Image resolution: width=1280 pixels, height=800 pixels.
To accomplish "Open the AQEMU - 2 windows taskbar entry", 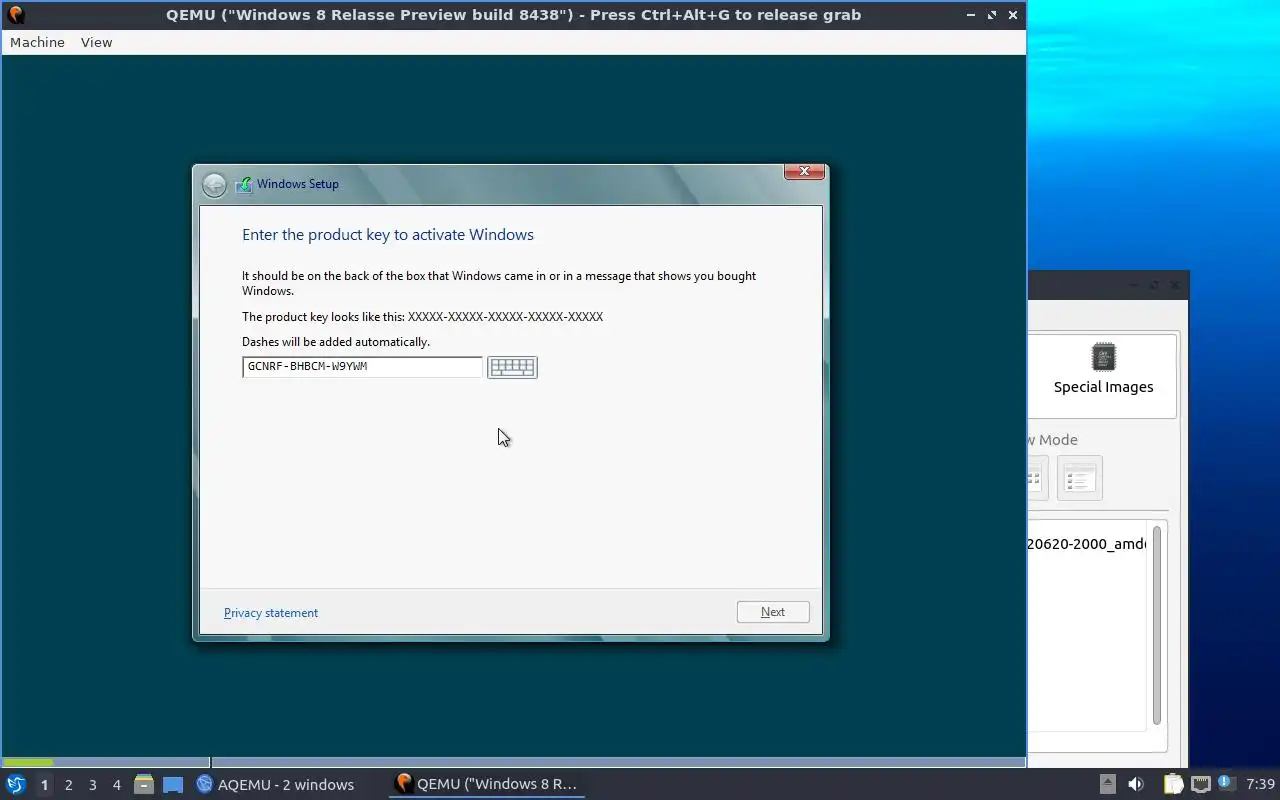I will [275, 785].
